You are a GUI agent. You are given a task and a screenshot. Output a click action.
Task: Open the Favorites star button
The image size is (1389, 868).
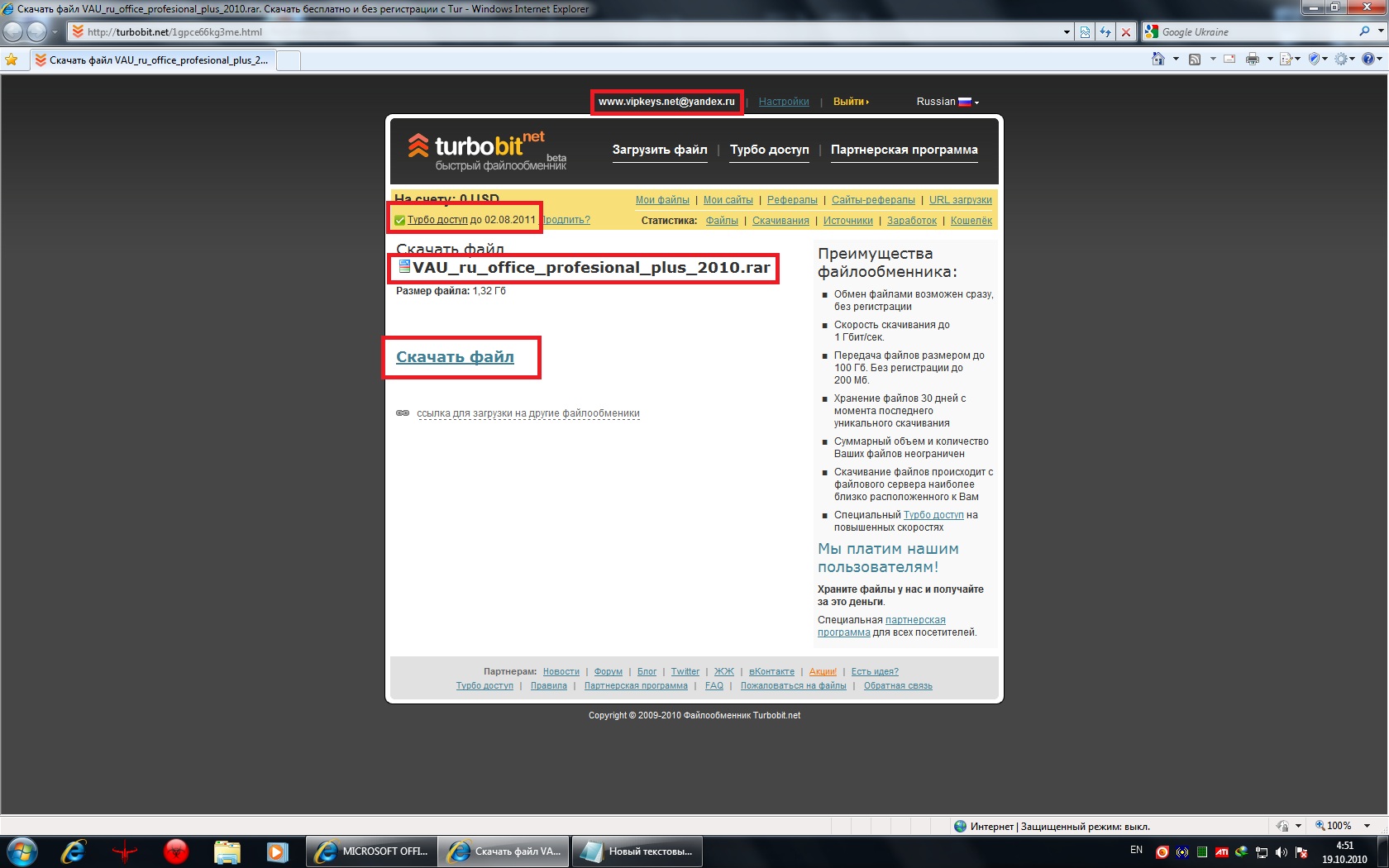tap(12, 60)
